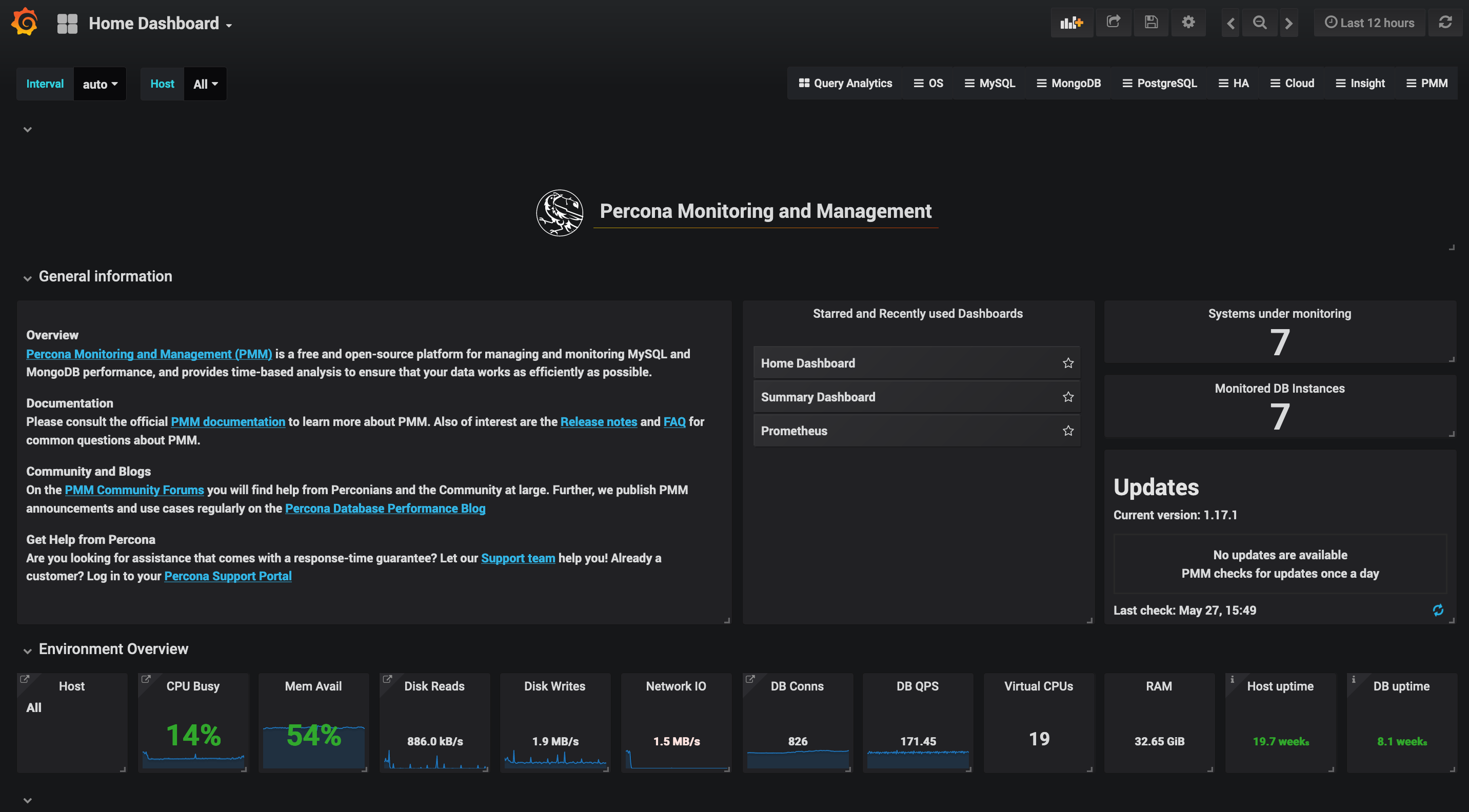This screenshot has height=812, width=1469.
Task: Refresh dashboard with refresh icon
Action: click(x=1445, y=22)
